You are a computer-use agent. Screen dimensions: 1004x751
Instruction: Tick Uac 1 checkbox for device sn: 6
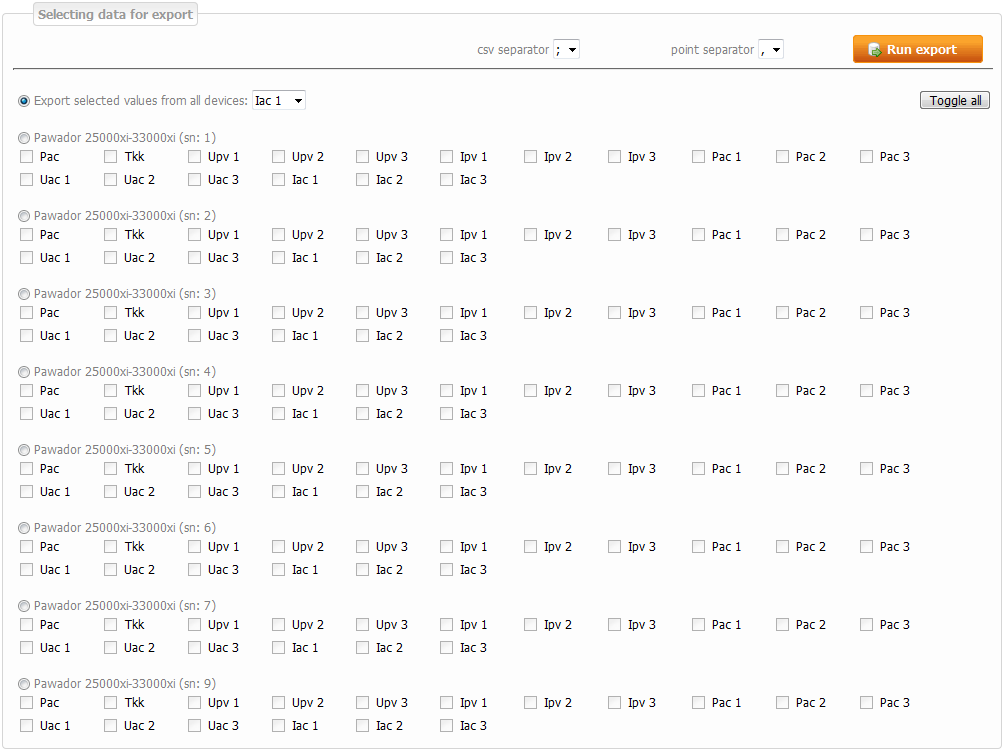click(27, 570)
